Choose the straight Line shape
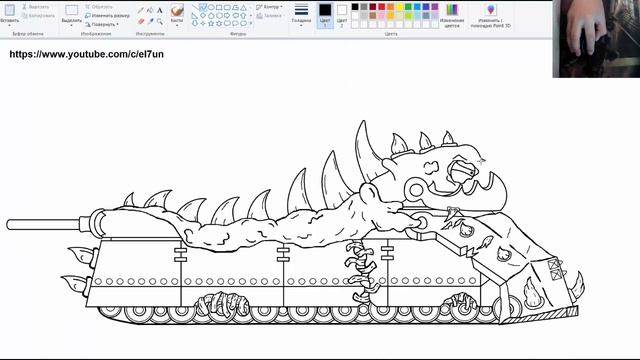 (x=195, y=7)
